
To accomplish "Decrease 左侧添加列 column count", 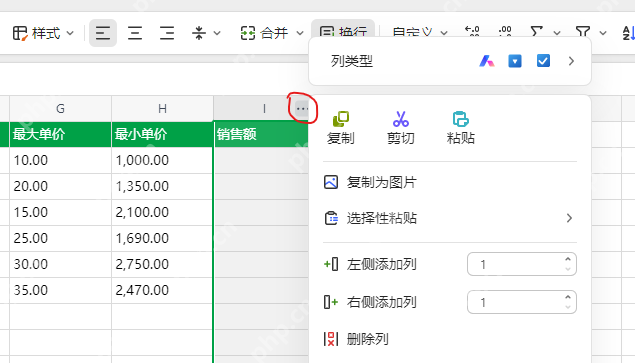I will click(x=568, y=269).
